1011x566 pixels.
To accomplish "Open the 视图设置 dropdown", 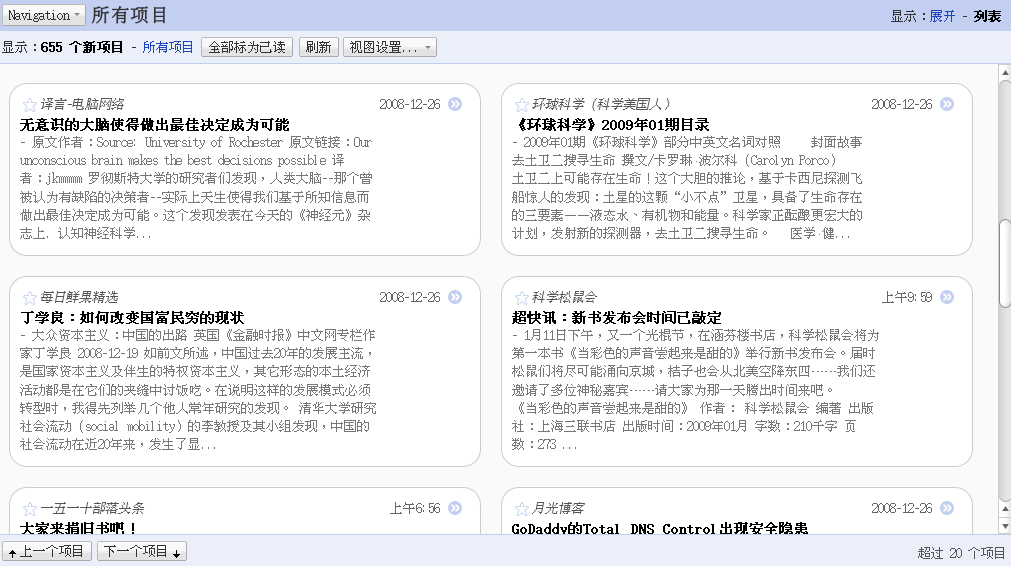I will 389,47.
